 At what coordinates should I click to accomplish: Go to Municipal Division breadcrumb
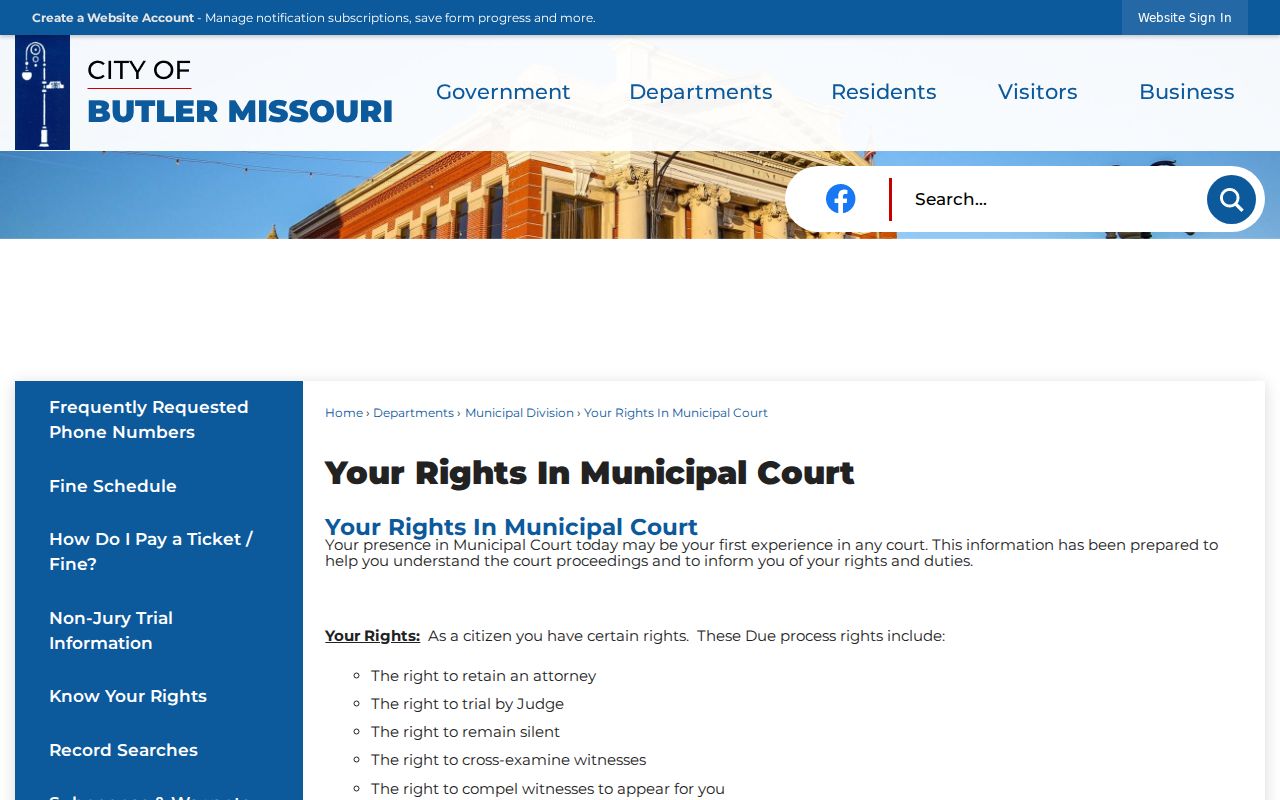(x=519, y=413)
